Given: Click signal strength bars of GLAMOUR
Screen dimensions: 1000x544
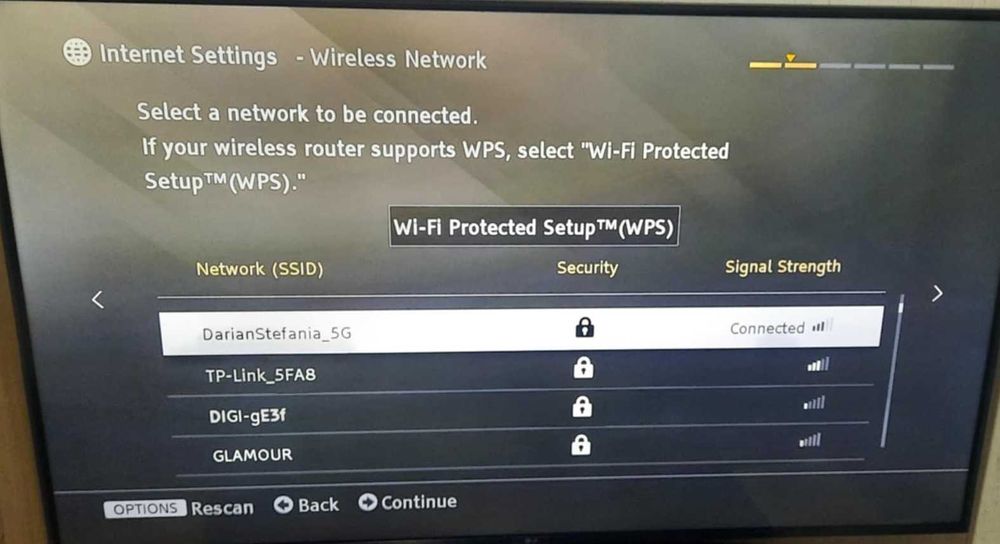Looking at the screenshot, I should point(811,440).
